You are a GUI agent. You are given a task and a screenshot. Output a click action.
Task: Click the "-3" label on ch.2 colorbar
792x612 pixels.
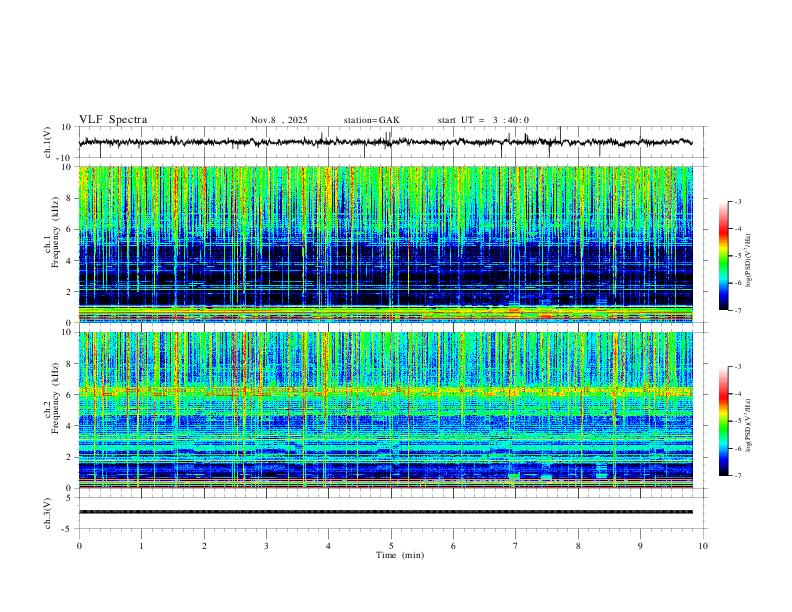click(738, 367)
